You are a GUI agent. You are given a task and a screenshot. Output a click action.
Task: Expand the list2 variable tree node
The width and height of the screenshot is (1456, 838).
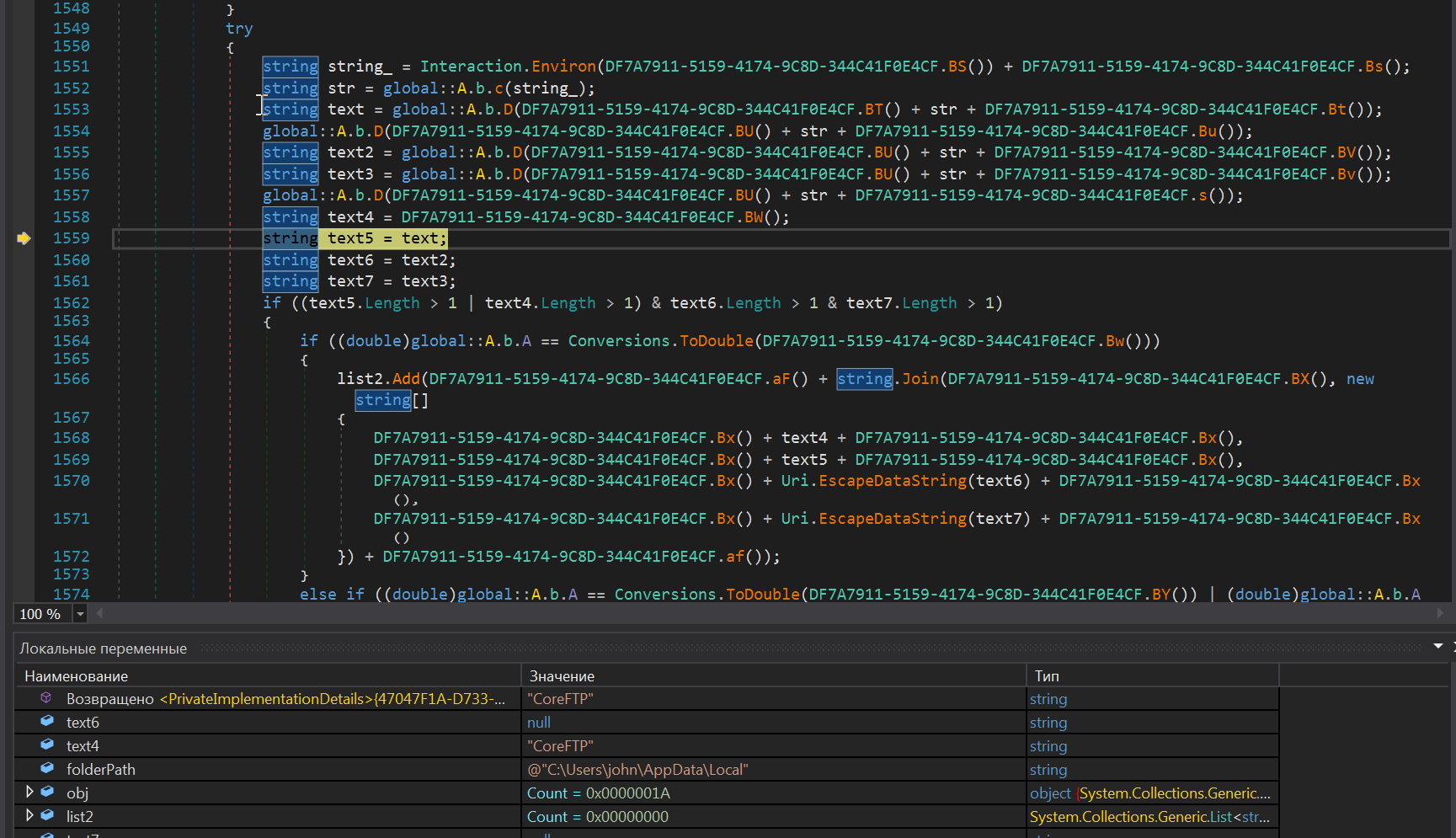click(x=29, y=815)
